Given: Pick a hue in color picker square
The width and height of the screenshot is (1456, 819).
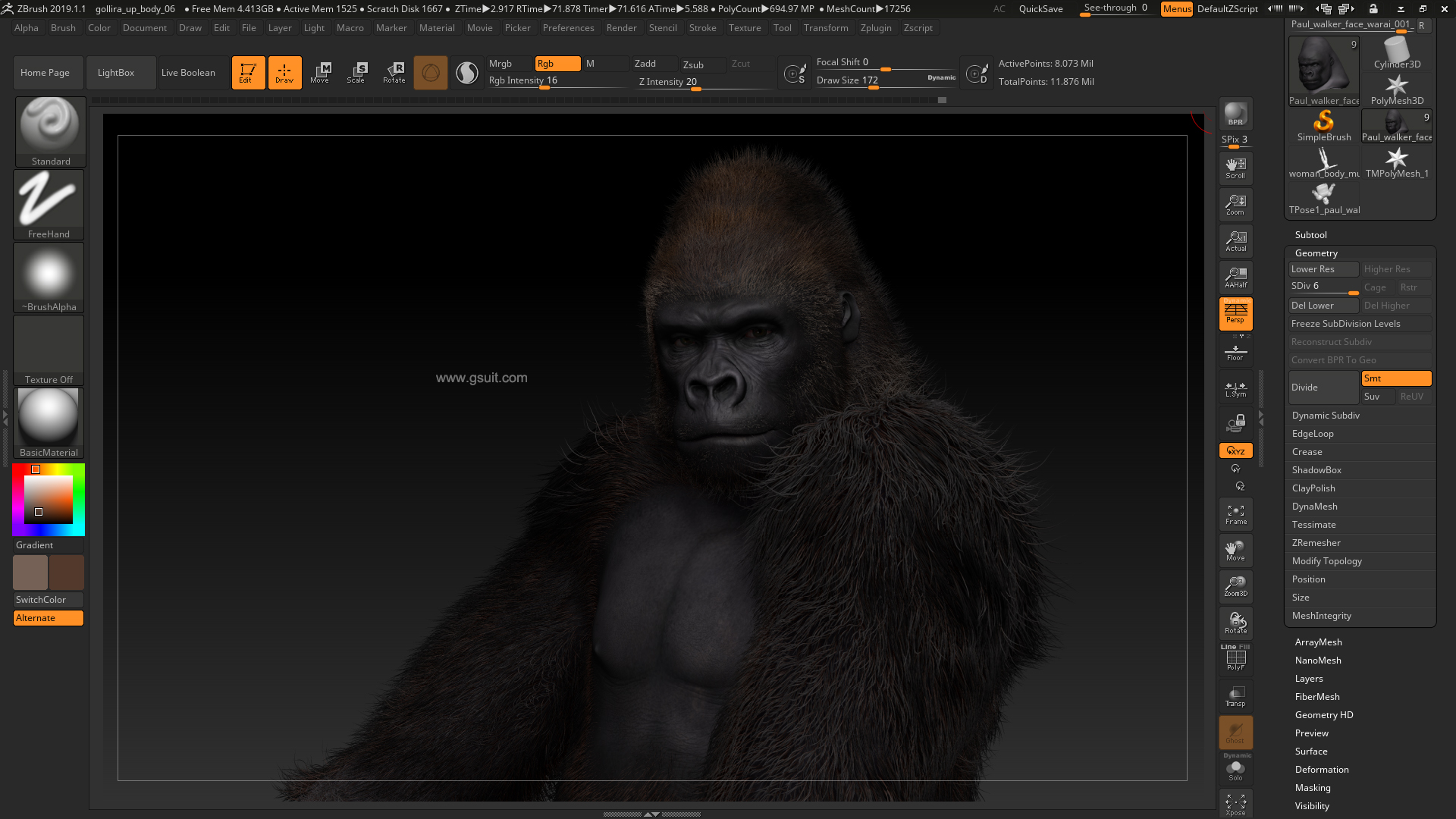Looking at the screenshot, I should (x=49, y=500).
